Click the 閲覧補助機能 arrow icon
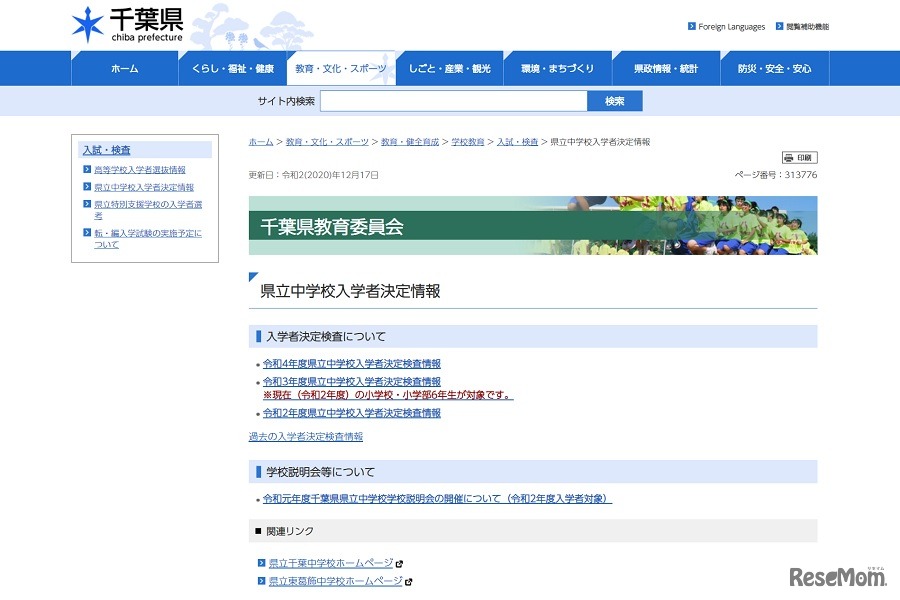 778,27
